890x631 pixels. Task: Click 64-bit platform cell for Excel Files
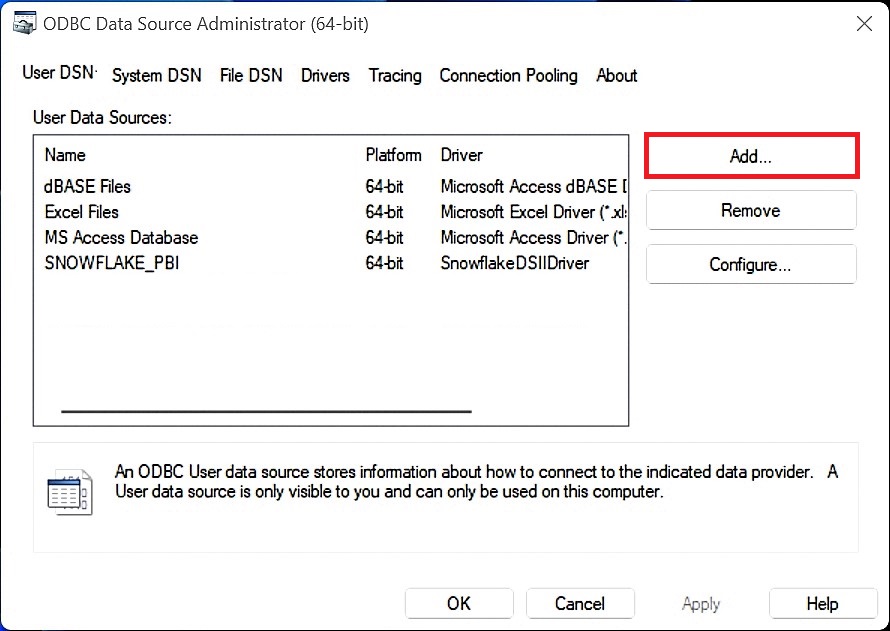tap(384, 212)
